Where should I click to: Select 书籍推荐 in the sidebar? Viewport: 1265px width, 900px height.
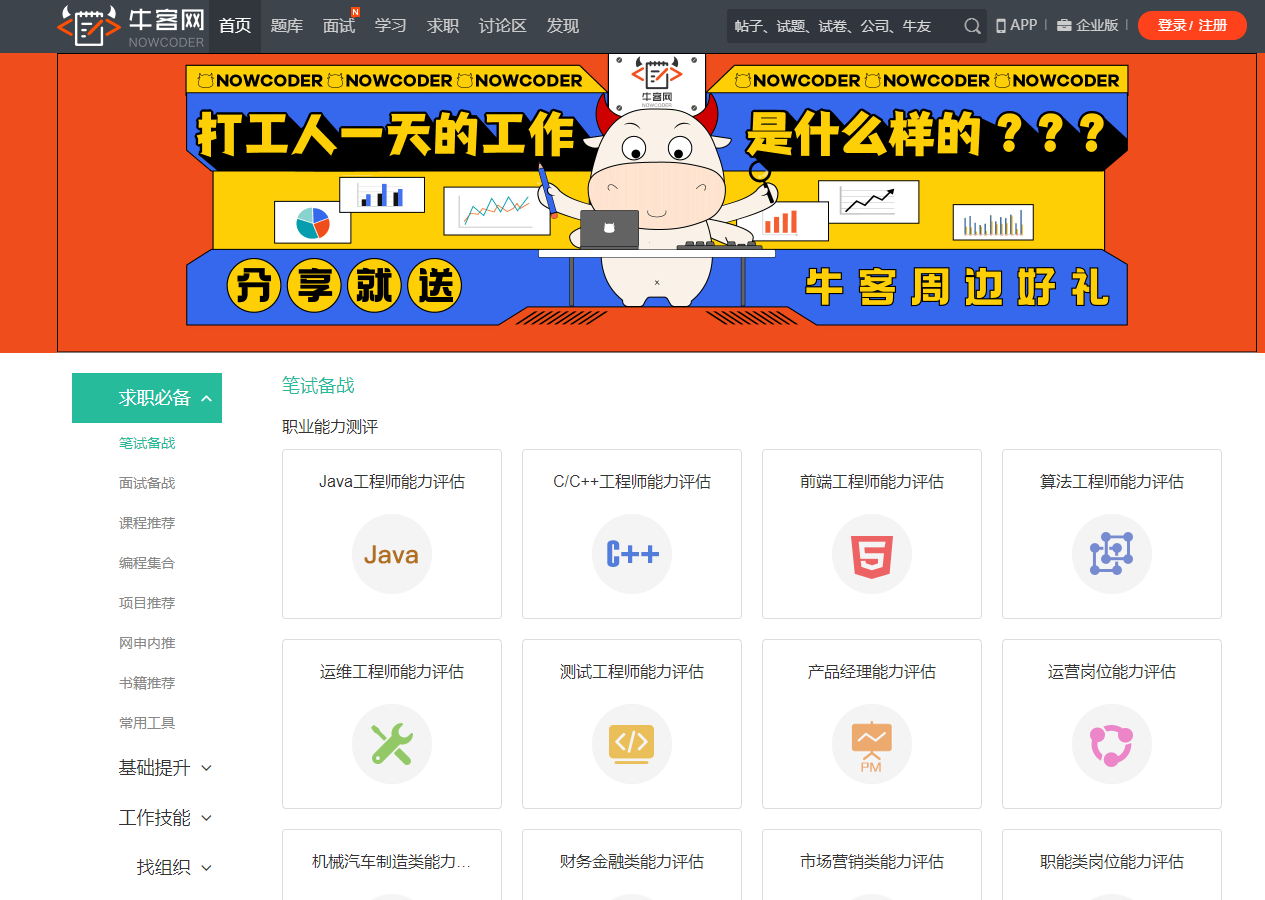(x=147, y=683)
